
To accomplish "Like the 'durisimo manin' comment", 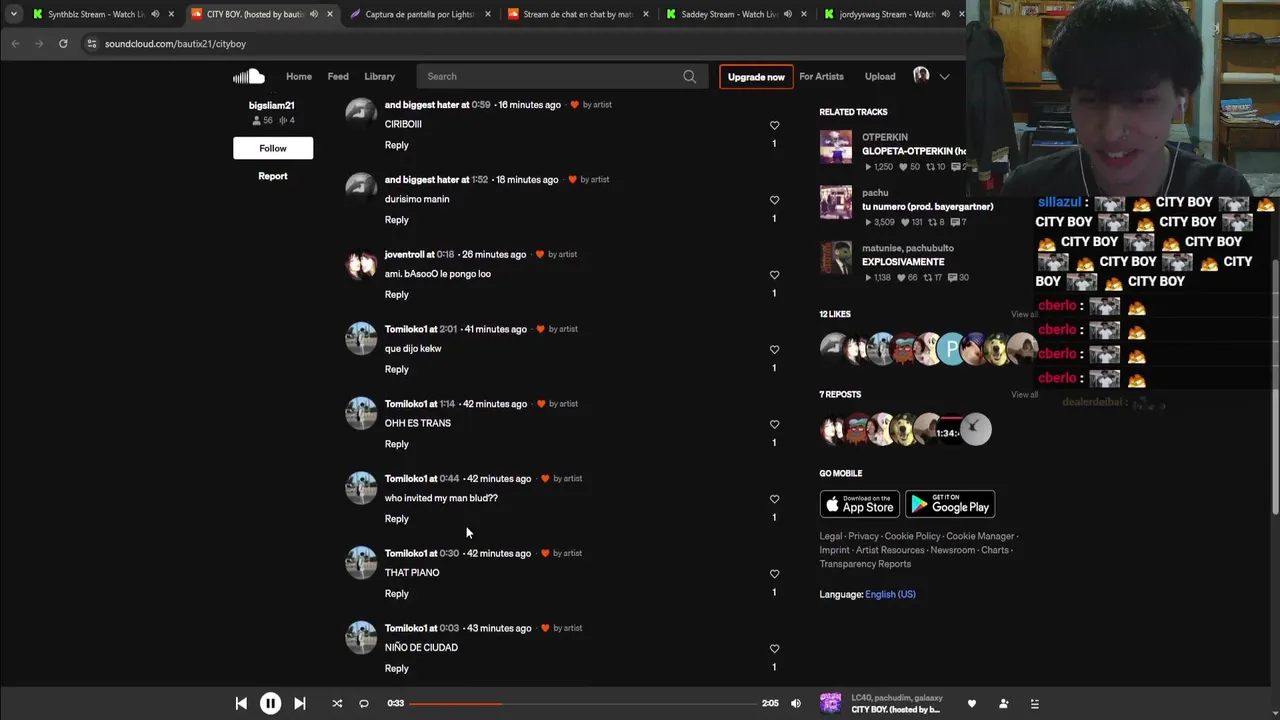I will [x=774, y=200].
